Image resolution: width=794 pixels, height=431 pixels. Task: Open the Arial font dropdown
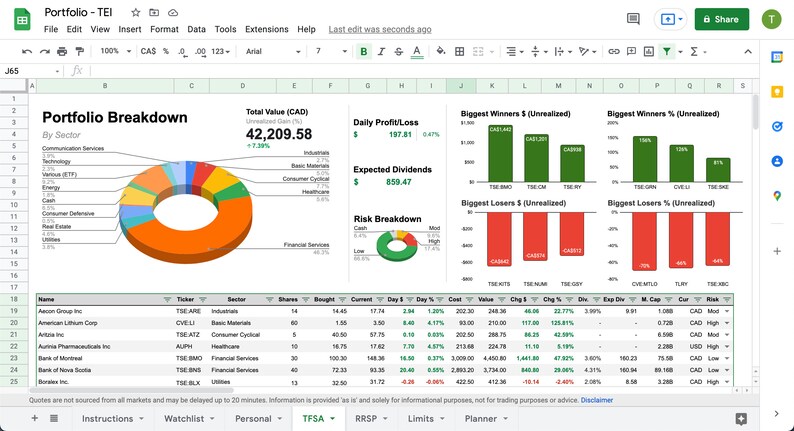[273, 51]
